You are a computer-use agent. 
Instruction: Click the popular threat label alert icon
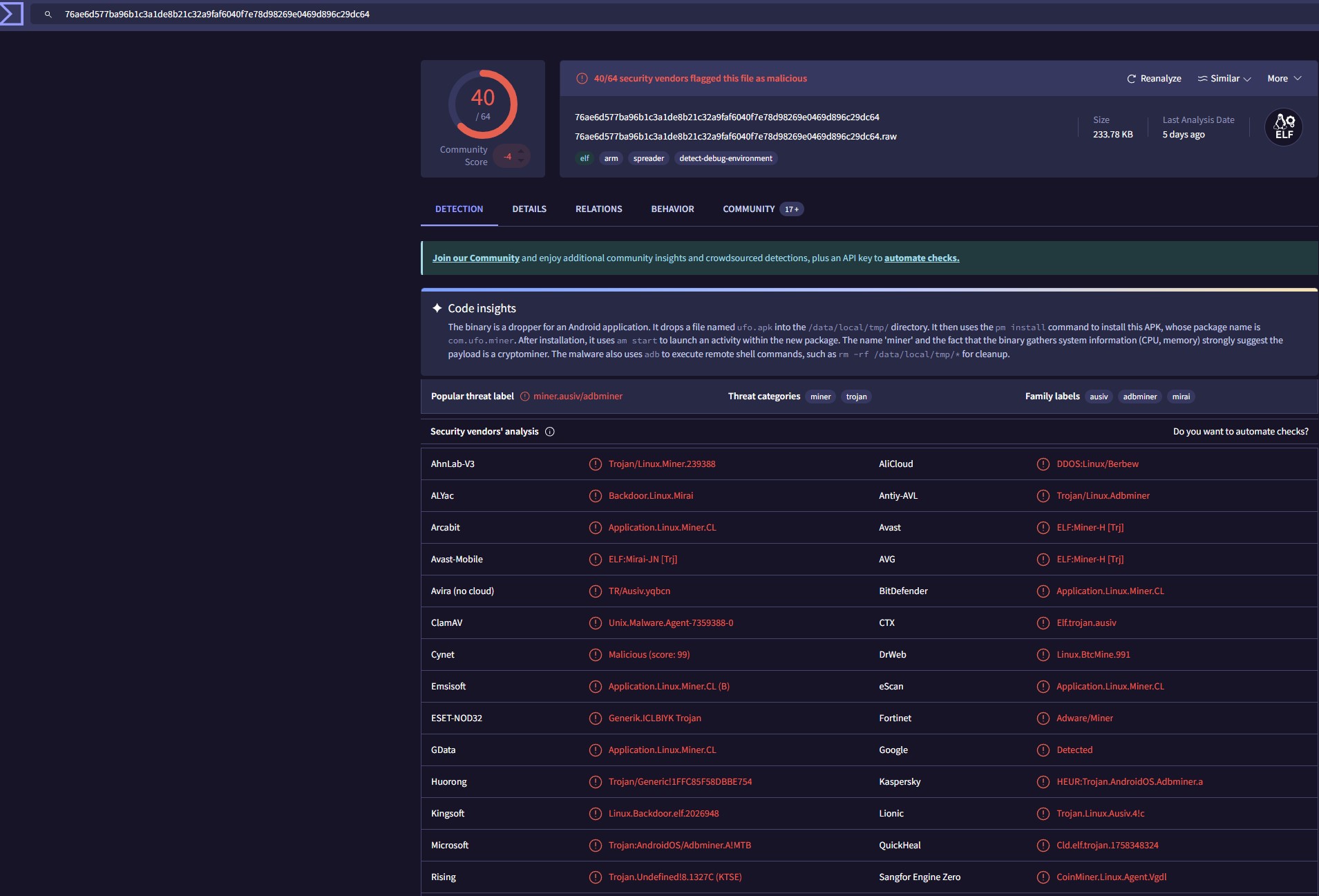524,397
